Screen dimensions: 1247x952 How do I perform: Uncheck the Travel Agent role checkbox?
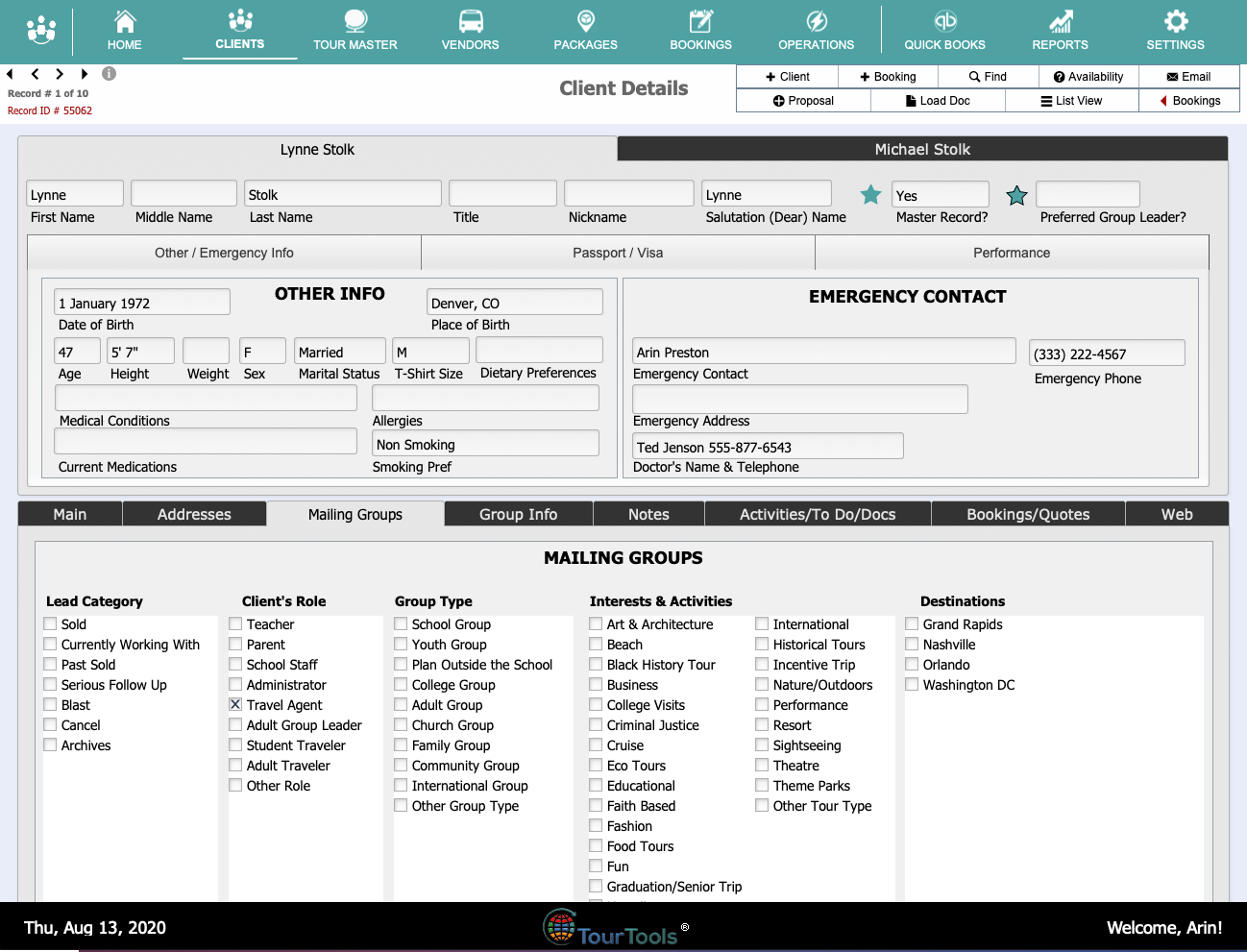(235, 704)
